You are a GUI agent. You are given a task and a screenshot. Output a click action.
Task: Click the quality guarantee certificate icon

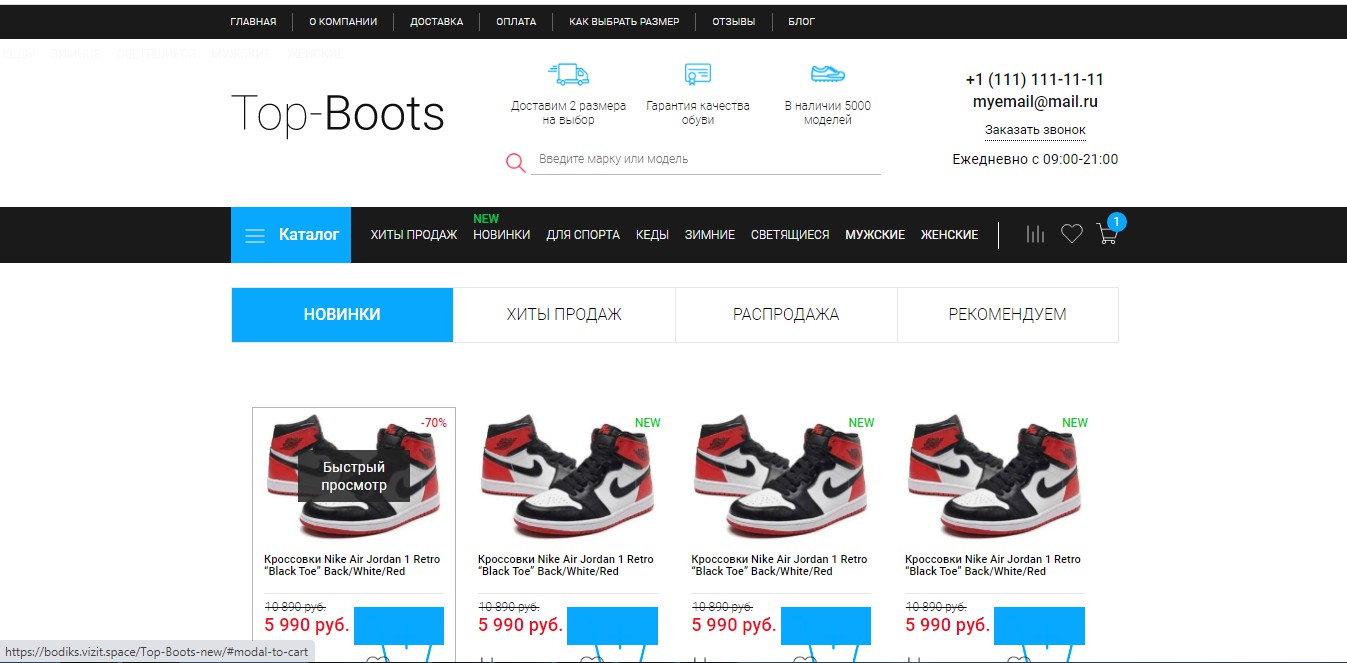[x=697, y=74]
